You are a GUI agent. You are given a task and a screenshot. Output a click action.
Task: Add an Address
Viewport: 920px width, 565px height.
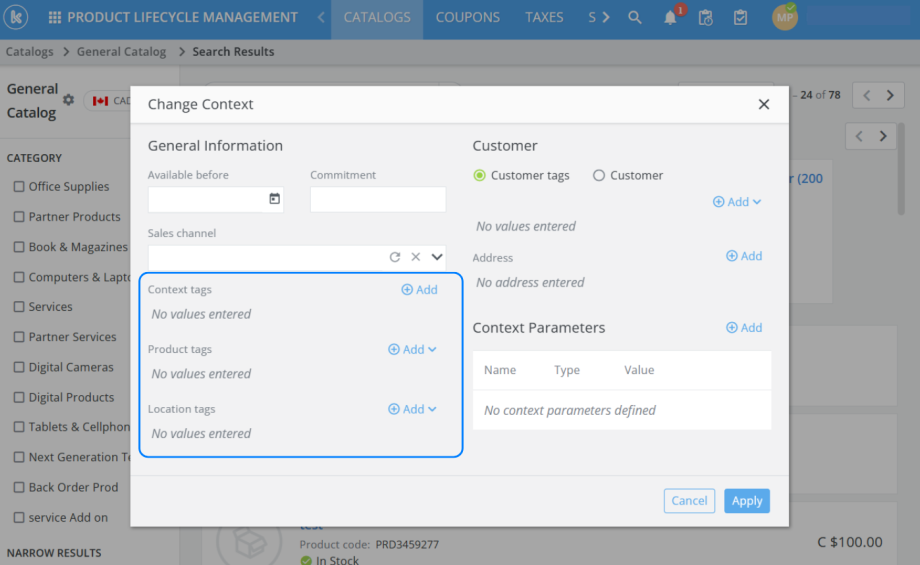(744, 256)
